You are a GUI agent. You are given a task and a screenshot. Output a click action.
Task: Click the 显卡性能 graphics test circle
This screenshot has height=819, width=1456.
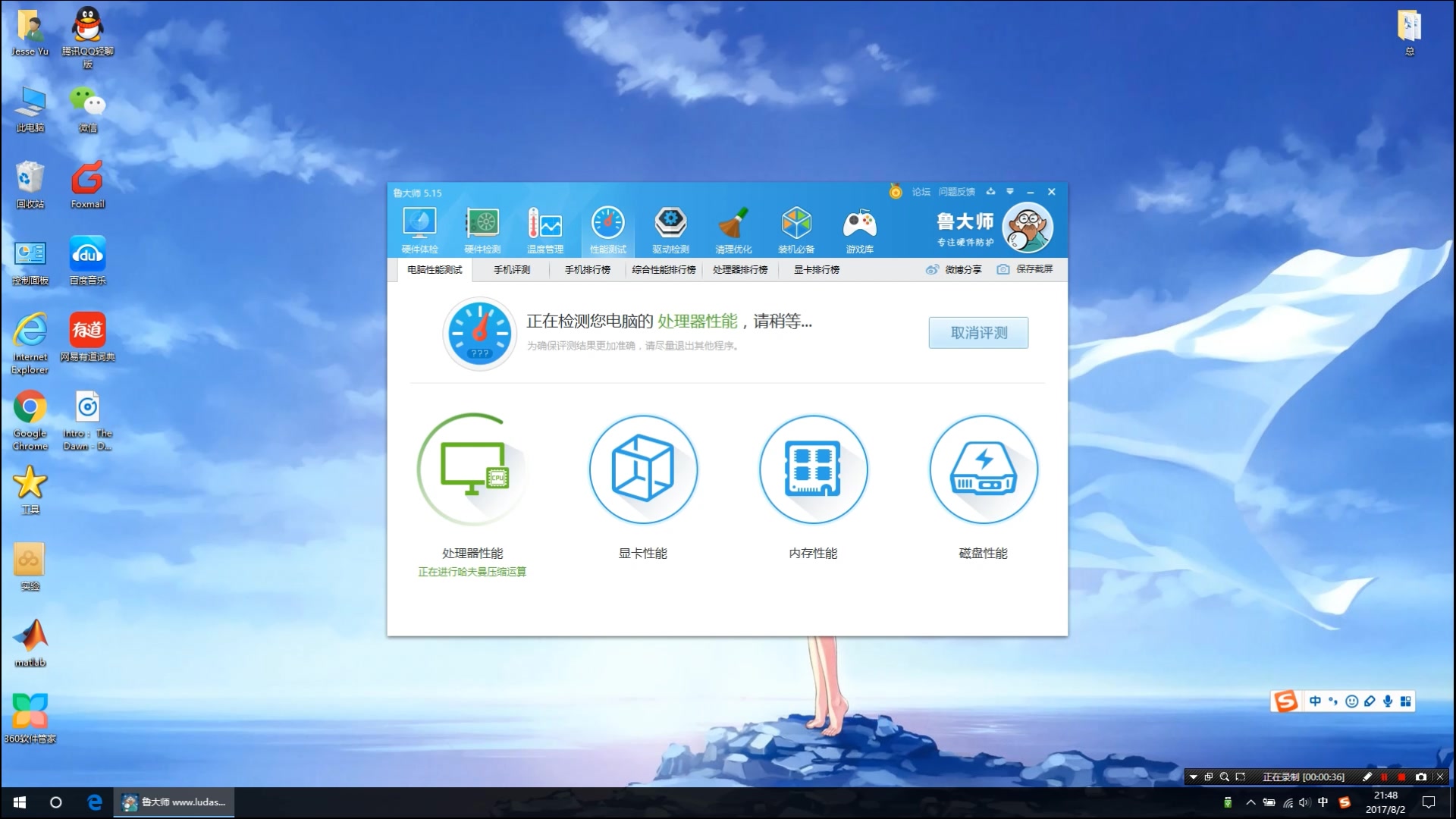coord(643,469)
